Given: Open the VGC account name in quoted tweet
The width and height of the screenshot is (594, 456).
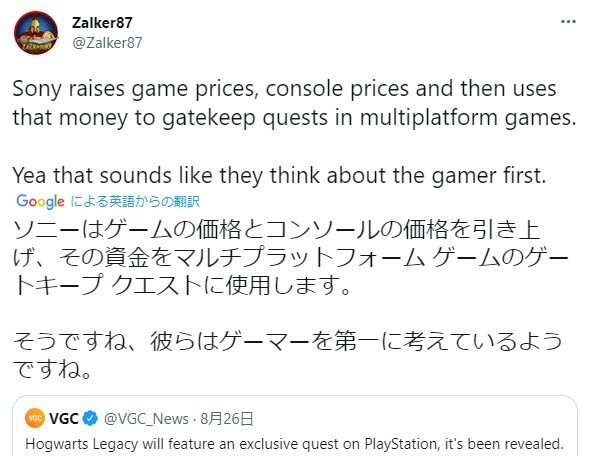Looking at the screenshot, I should point(63,419).
